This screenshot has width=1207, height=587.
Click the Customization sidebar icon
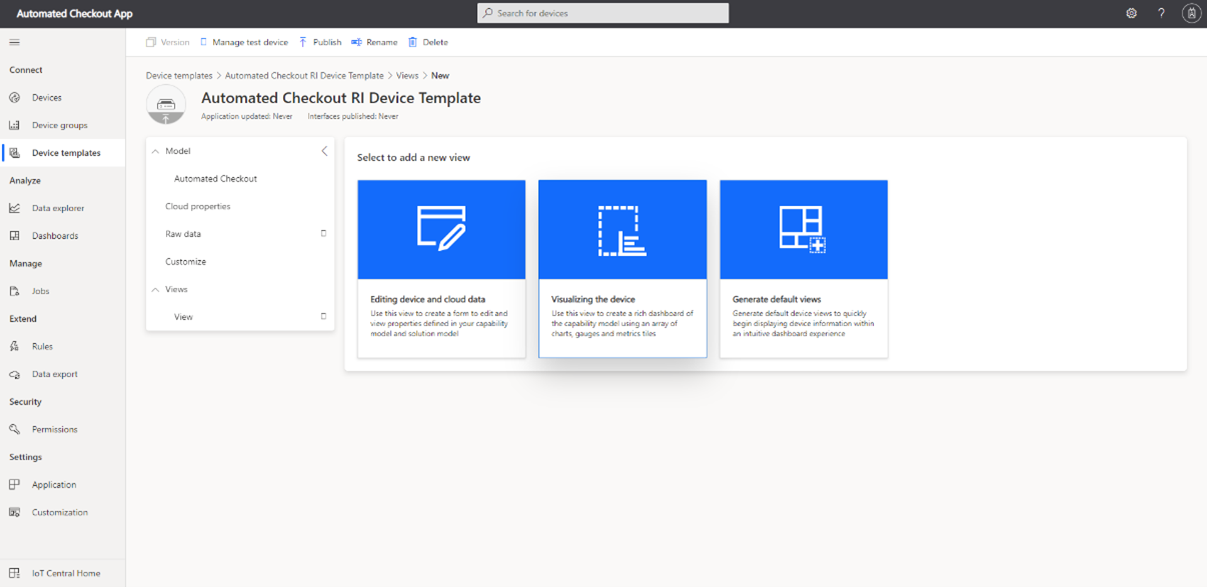pyautogui.click(x=14, y=512)
